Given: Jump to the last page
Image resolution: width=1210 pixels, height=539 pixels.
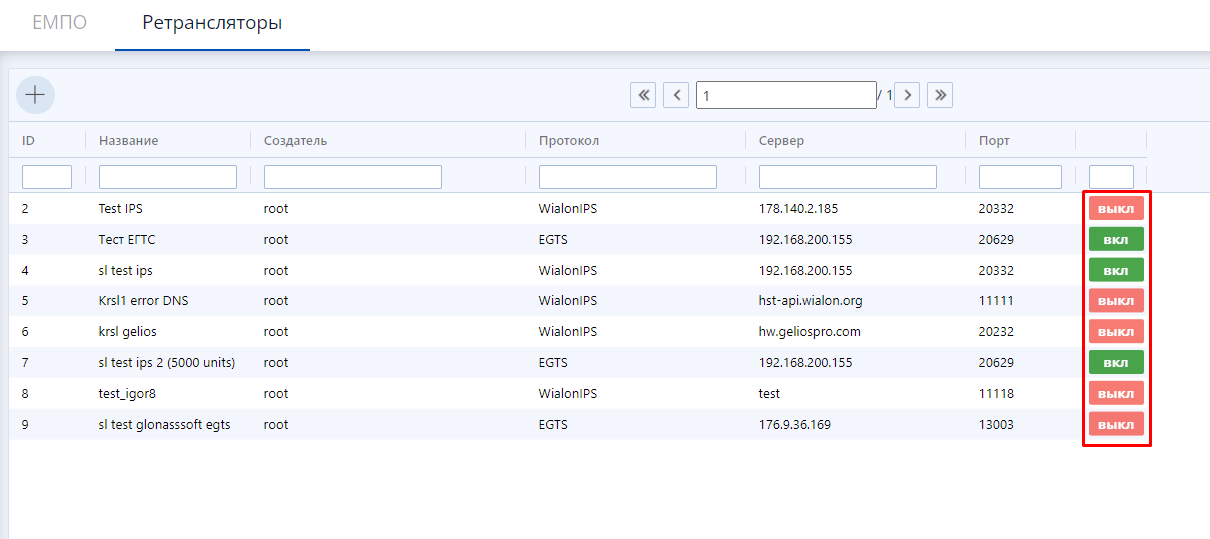Looking at the screenshot, I should pos(940,95).
